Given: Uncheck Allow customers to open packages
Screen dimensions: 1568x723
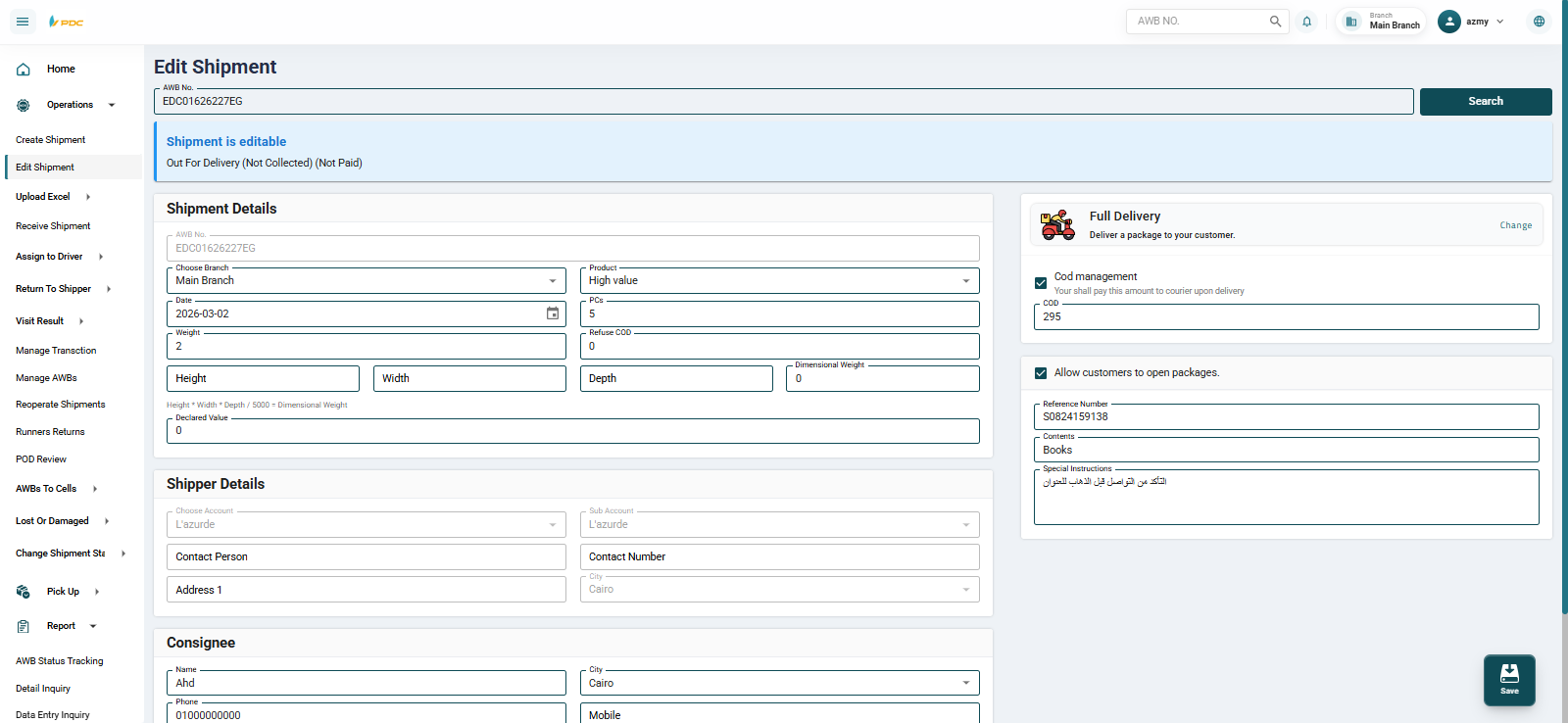Looking at the screenshot, I should [x=1041, y=373].
